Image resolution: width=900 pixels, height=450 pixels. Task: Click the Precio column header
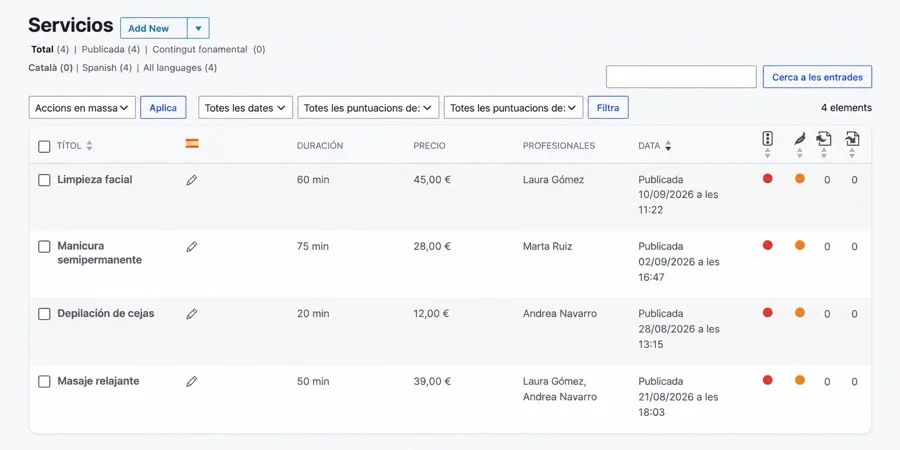point(429,146)
